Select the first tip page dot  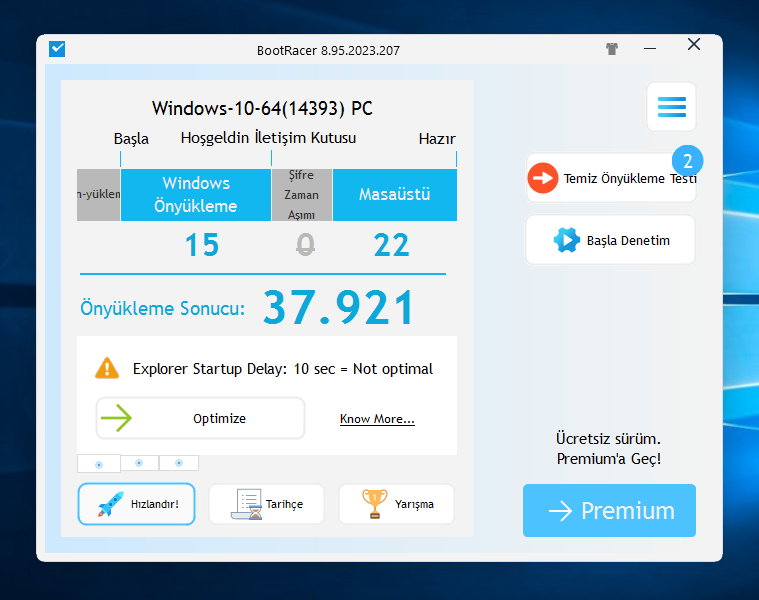pos(99,464)
